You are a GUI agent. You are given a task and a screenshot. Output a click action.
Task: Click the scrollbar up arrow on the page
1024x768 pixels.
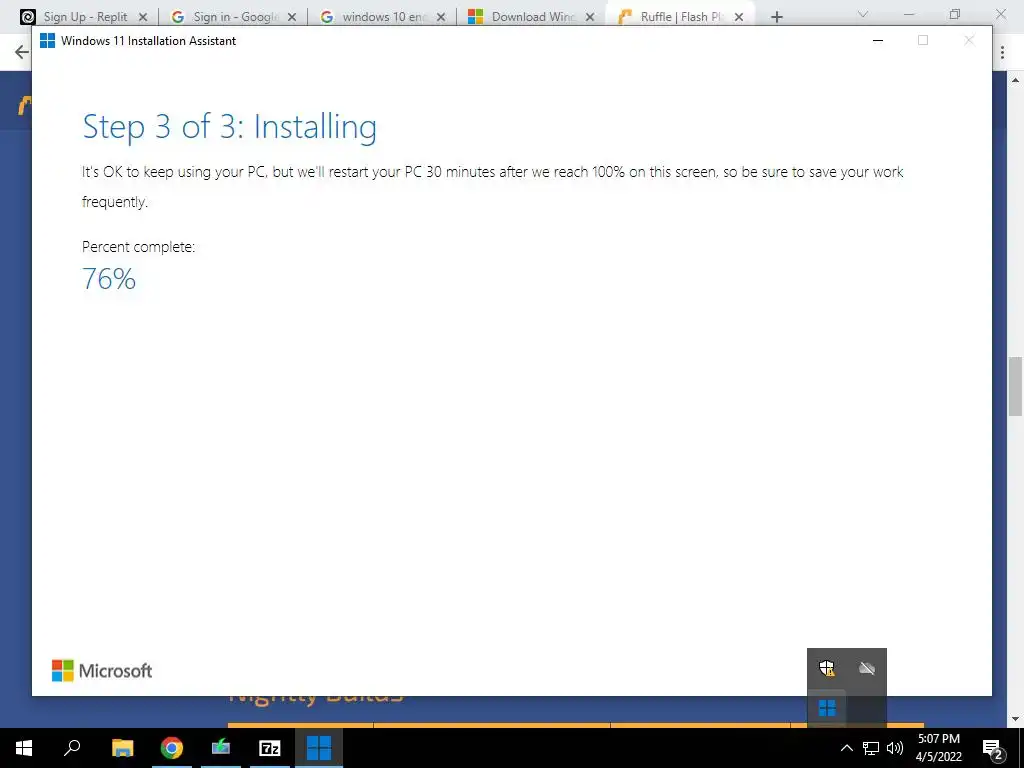click(x=1015, y=80)
